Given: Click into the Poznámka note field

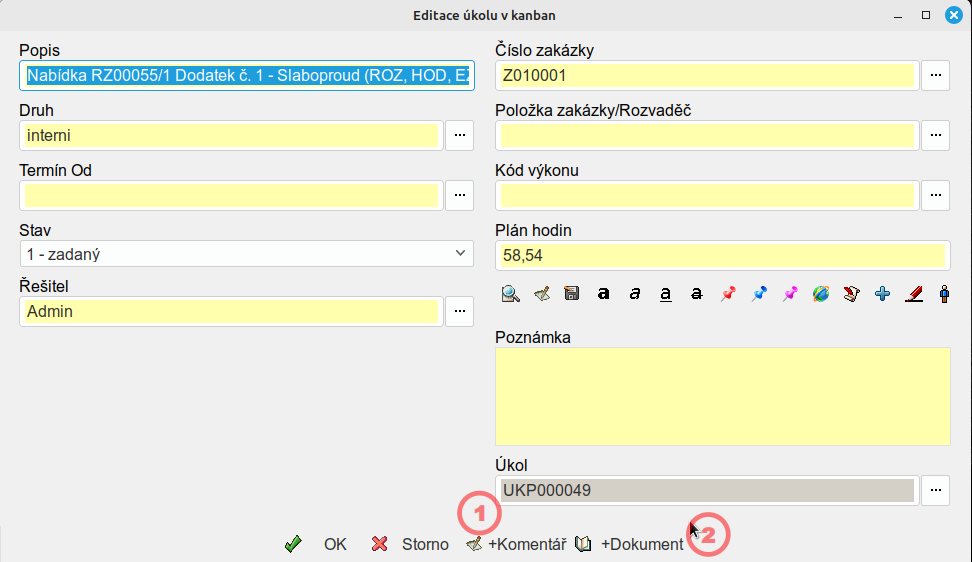Looking at the screenshot, I should pos(722,396).
